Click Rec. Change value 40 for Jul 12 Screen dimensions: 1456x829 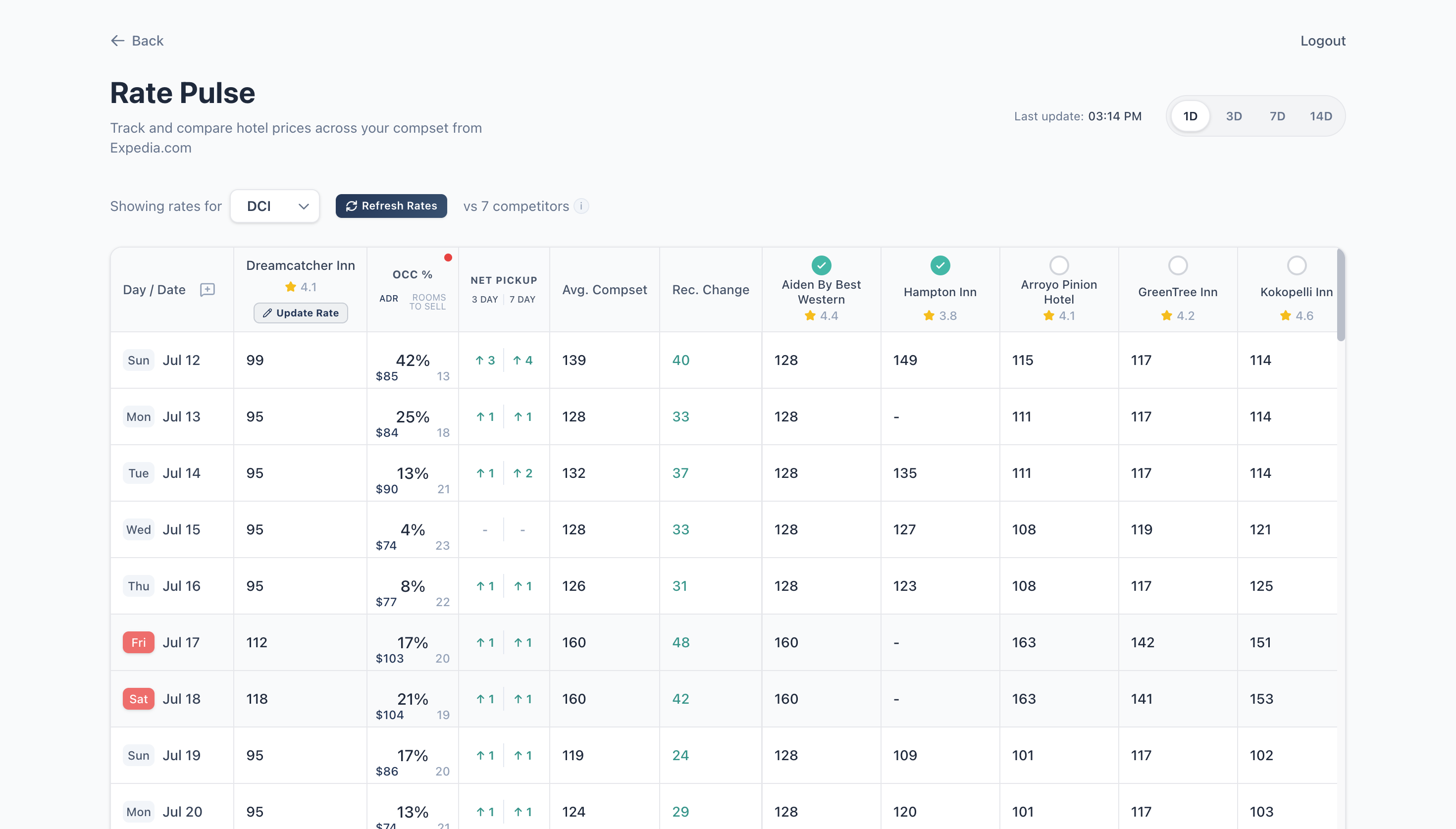coord(680,361)
